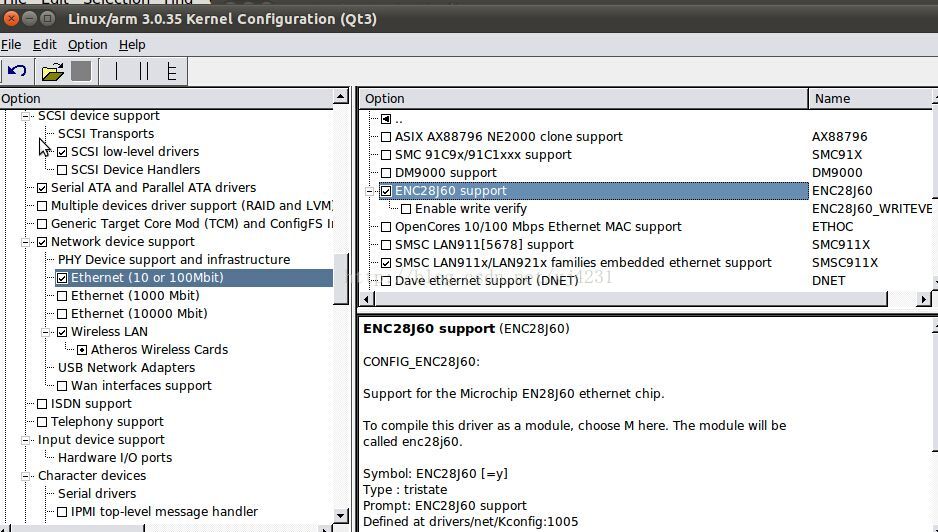
Task: Click ETHOC name cell
Action: [x=832, y=227]
